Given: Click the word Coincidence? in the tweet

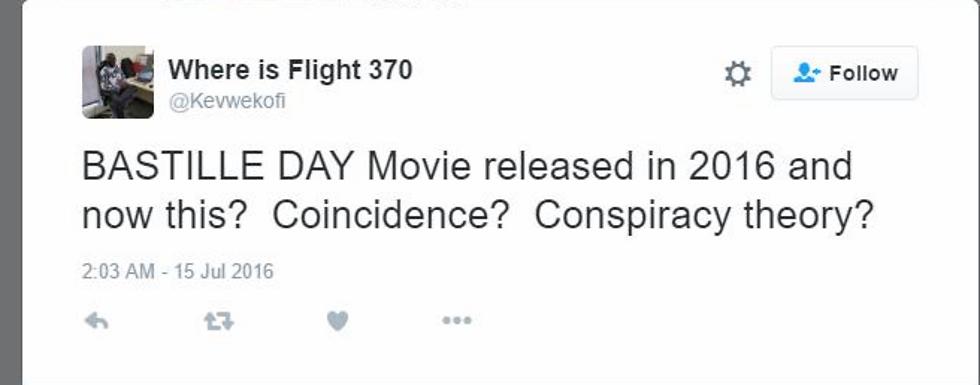Looking at the screenshot, I should tap(389, 215).
